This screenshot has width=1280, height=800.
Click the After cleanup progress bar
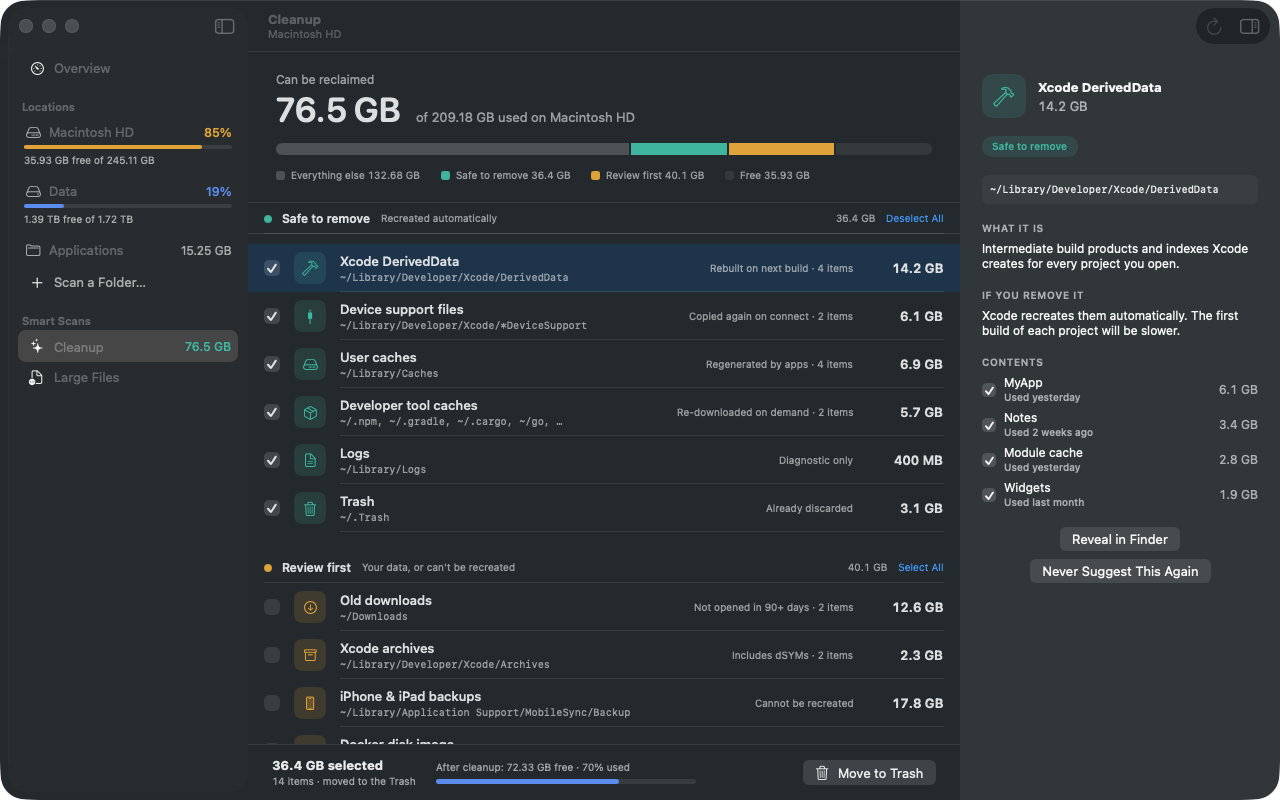click(x=566, y=781)
